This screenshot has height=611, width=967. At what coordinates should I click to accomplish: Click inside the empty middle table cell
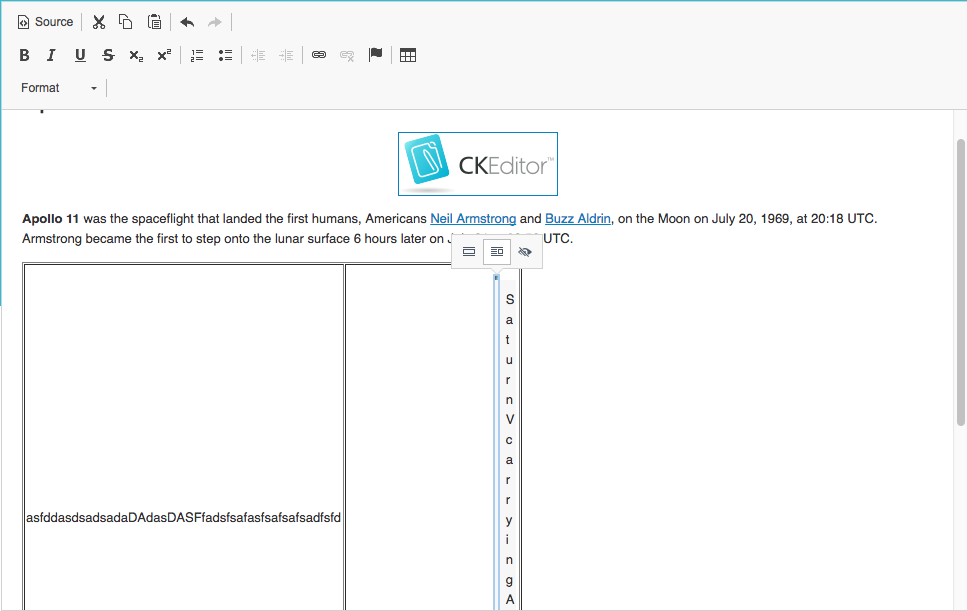pyautogui.click(x=419, y=438)
